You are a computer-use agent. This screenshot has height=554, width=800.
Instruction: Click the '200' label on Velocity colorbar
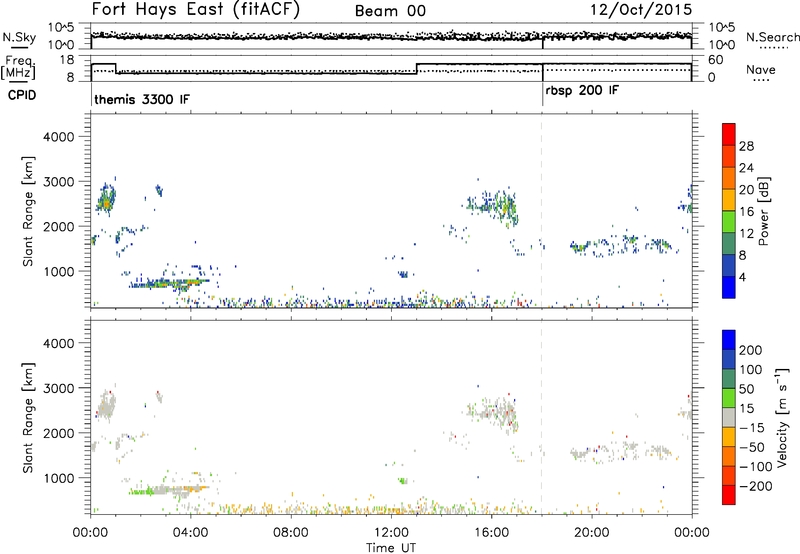click(x=751, y=350)
